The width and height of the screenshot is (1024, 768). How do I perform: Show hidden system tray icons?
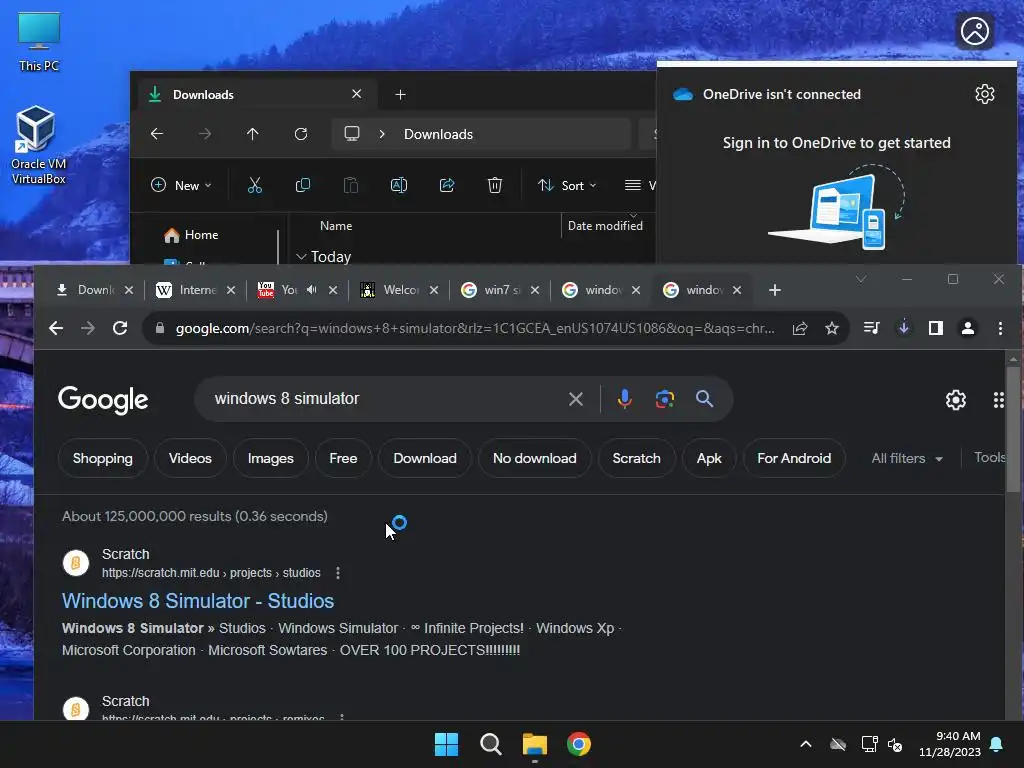tap(806, 744)
